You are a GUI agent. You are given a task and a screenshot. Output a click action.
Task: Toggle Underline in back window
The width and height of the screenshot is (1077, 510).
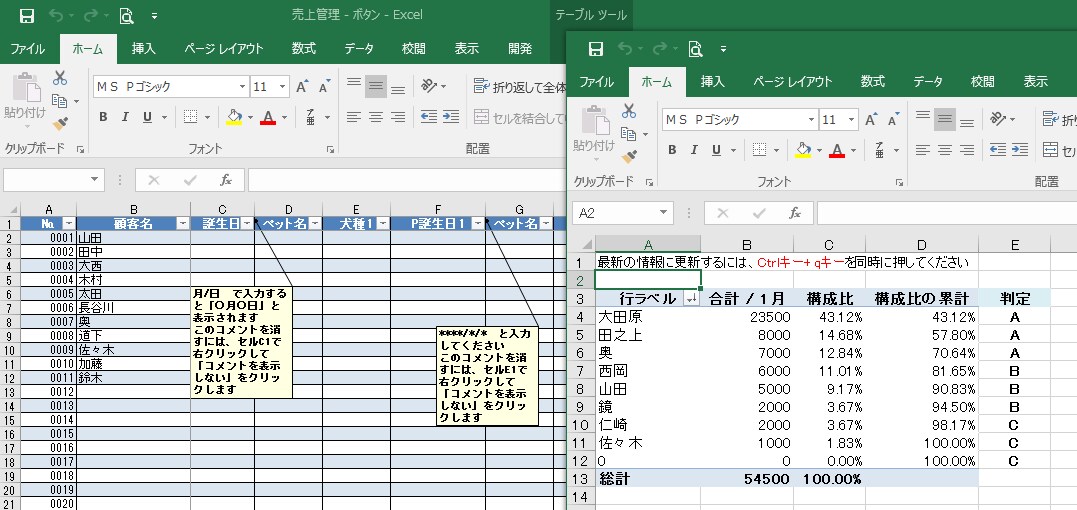tap(147, 117)
